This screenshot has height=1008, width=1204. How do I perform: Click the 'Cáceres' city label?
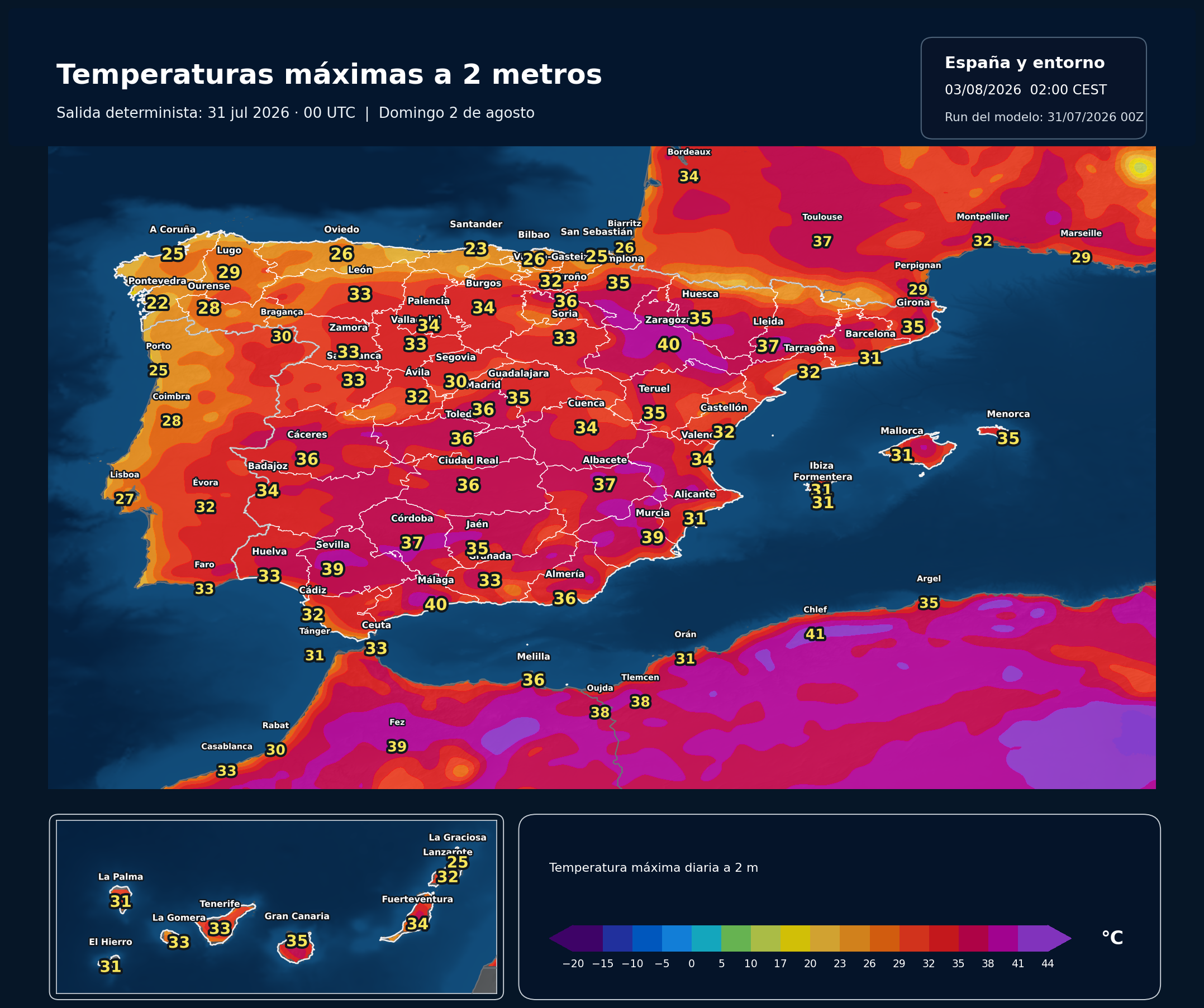tap(307, 435)
